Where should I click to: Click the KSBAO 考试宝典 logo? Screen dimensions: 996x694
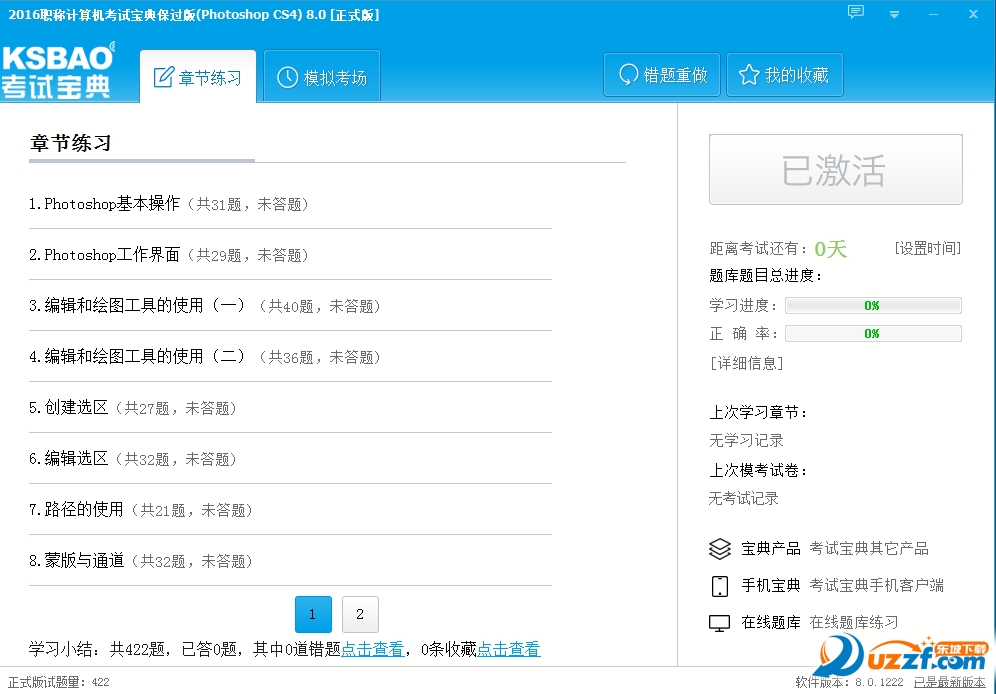58,70
